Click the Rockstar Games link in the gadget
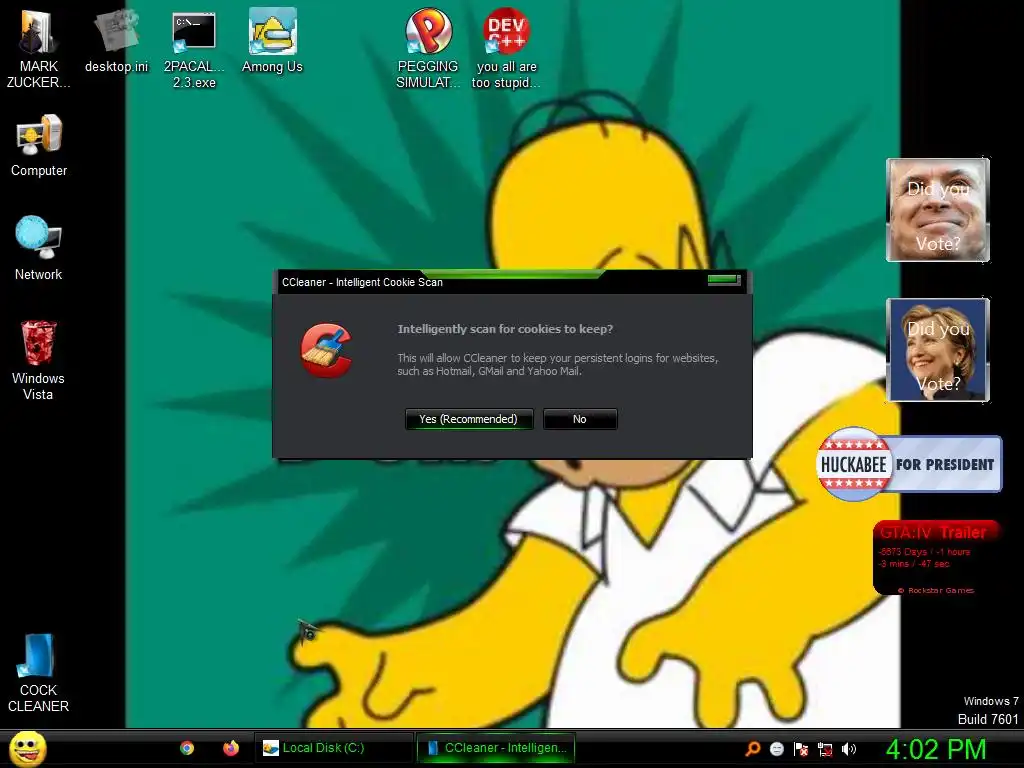The height and width of the screenshot is (768, 1024). [936, 590]
